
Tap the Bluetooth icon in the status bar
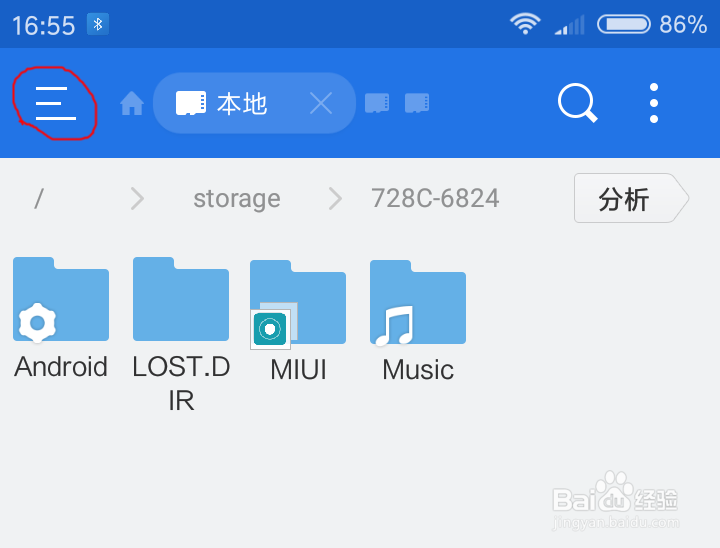pyautogui.click(x=97, y=24)
